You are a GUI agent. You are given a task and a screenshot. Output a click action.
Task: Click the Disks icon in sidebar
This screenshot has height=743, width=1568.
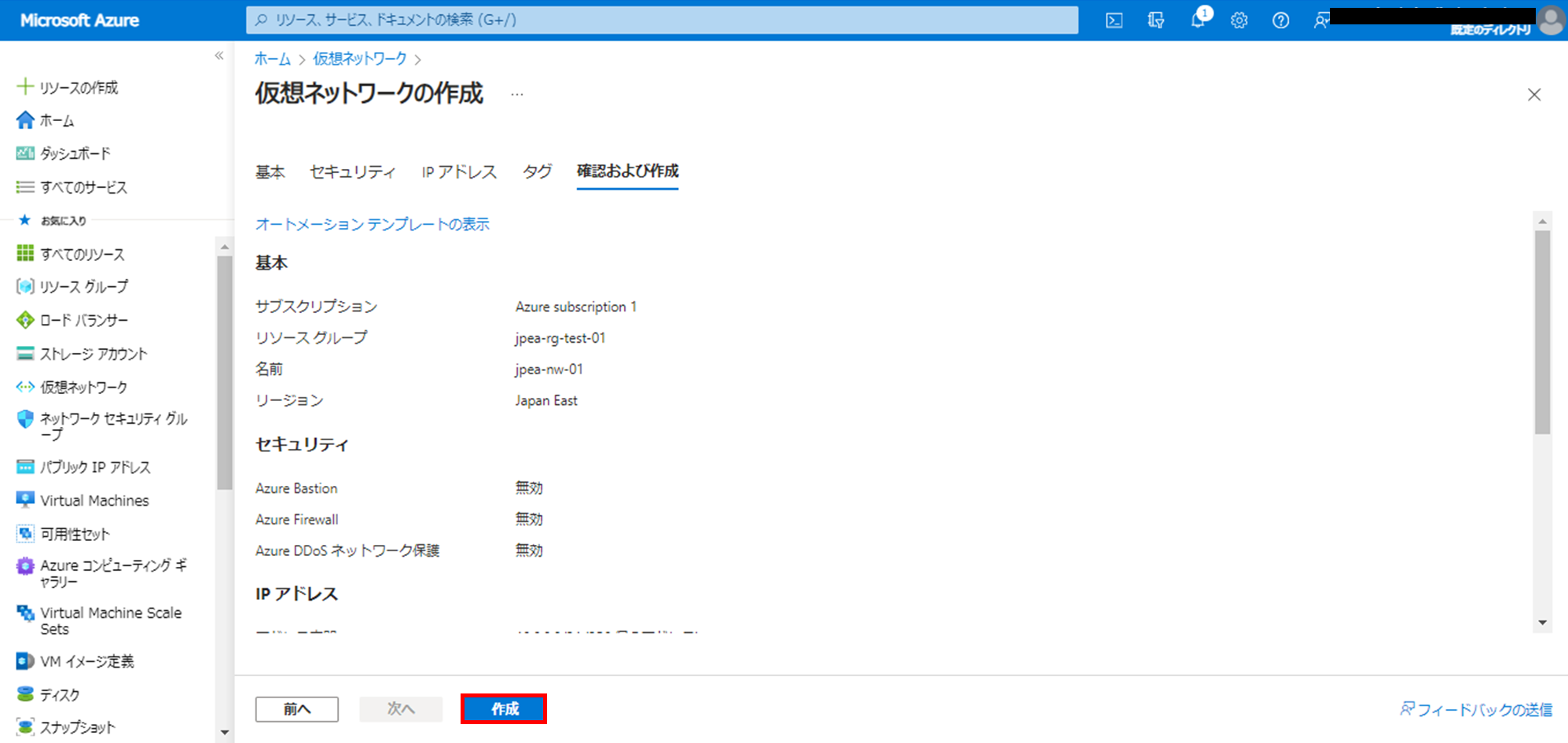point(25,694)
